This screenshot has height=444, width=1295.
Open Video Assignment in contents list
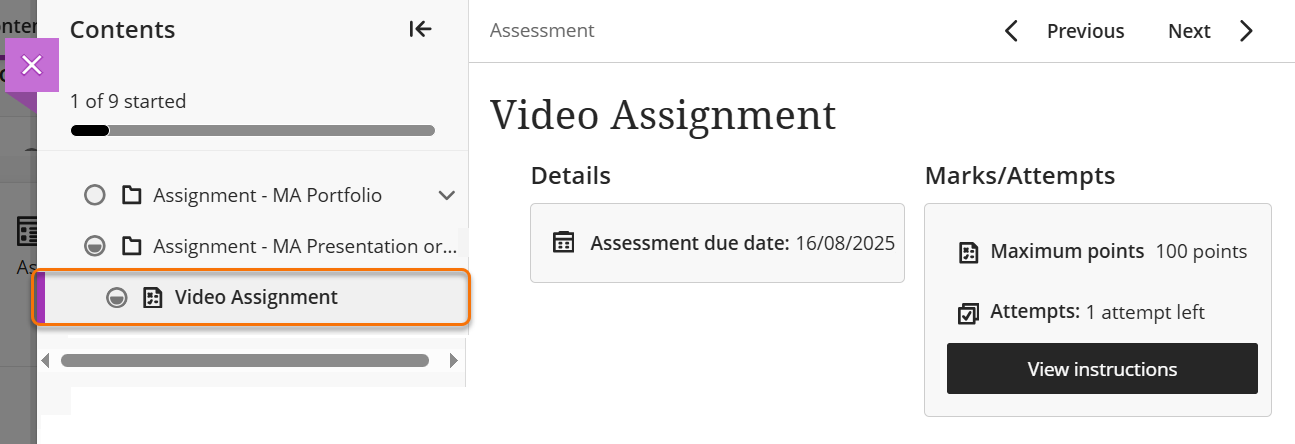[256, 297]
